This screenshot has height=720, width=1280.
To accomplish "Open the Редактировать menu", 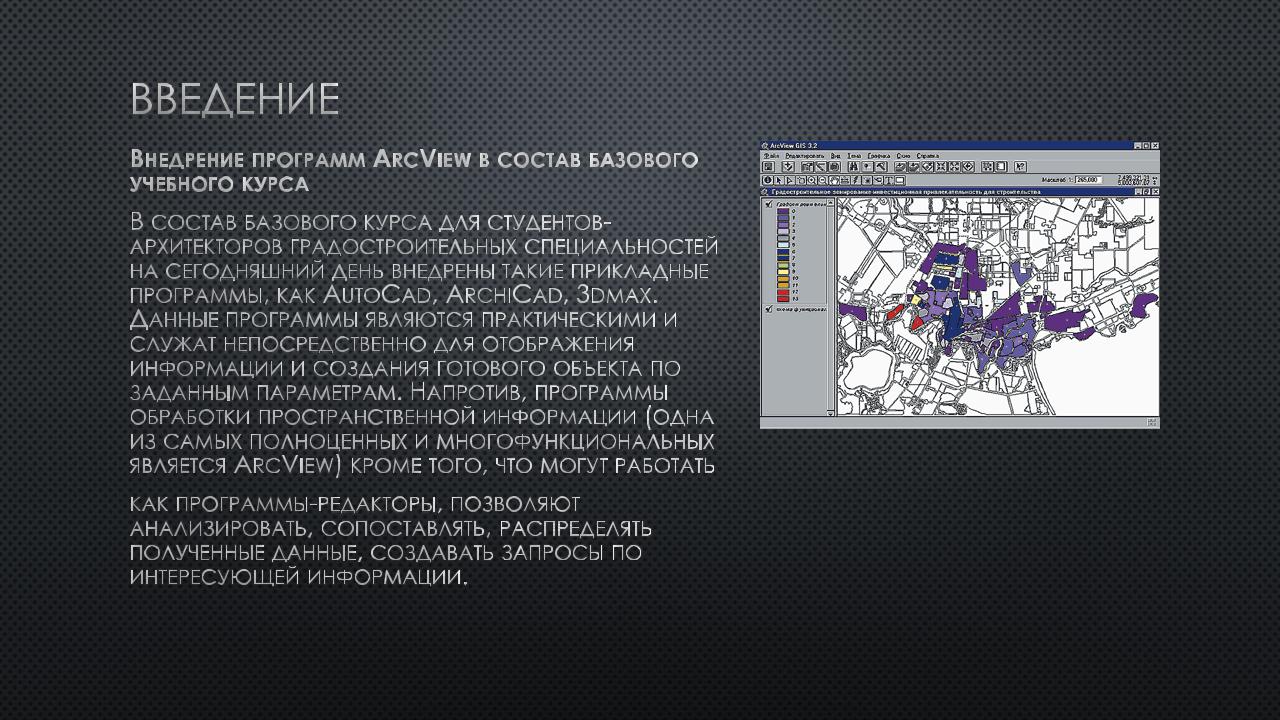I will pyautogui.click(x=805, y=156).
